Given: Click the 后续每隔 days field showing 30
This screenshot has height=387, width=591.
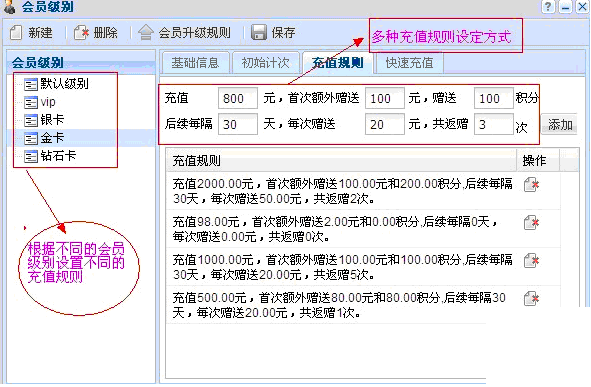Looking at the screenshot, I should (x=238, y=124).
